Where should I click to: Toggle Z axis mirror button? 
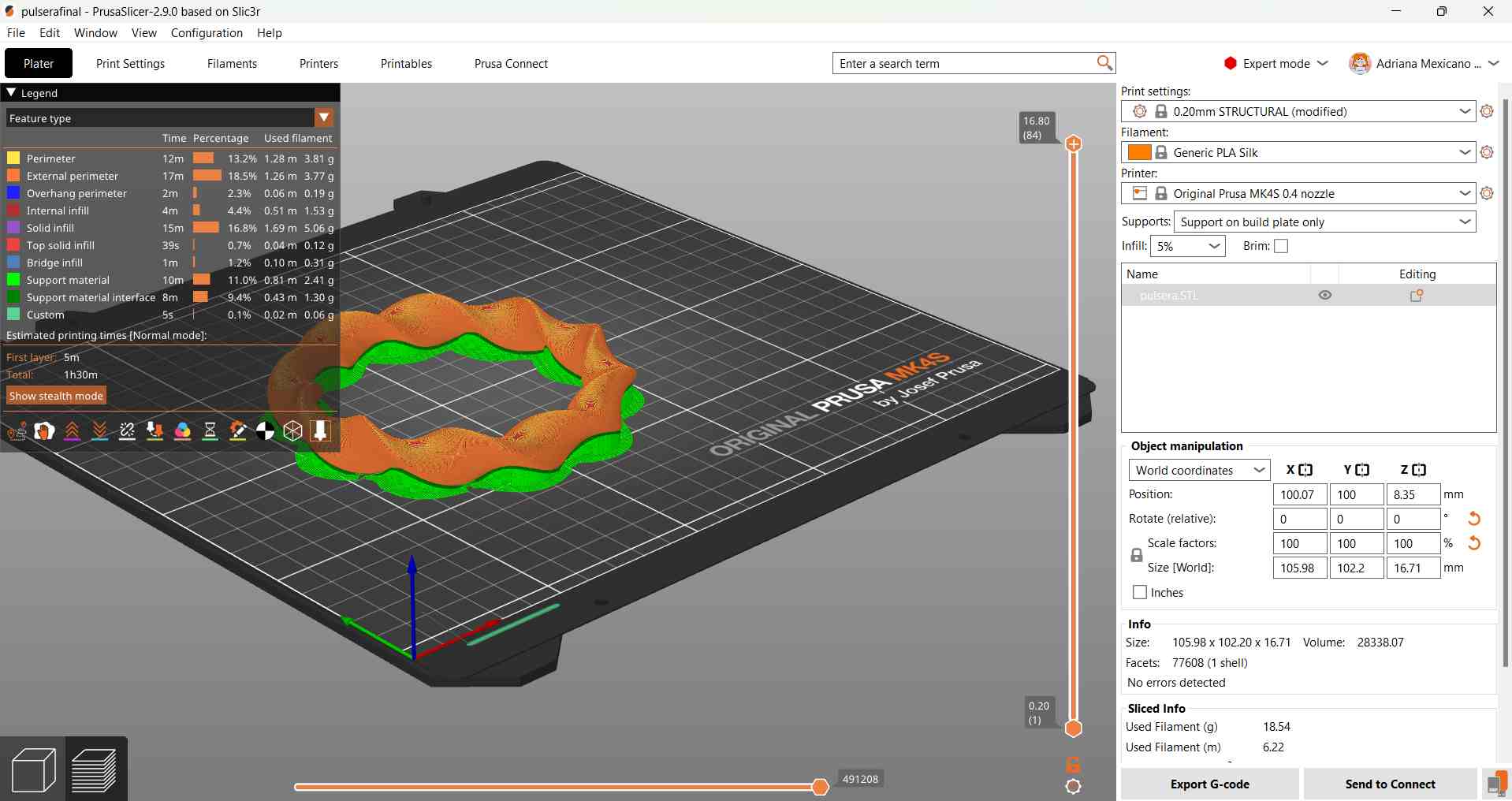tap(1419, 470)
